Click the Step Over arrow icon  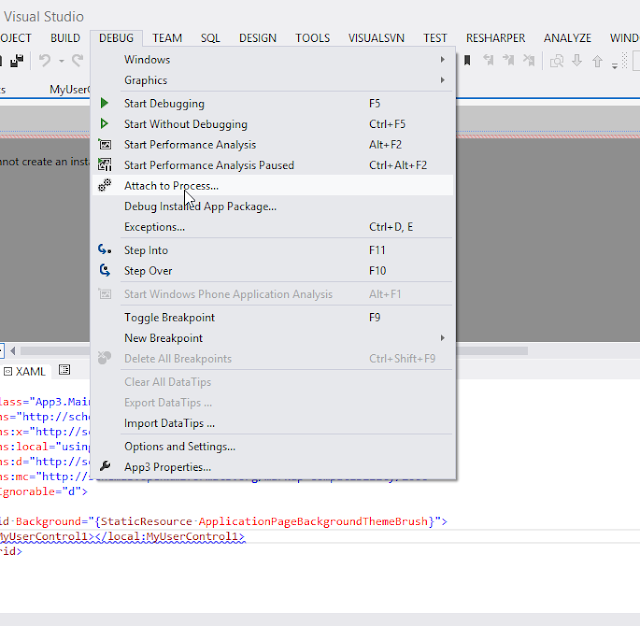coord(105,270)
